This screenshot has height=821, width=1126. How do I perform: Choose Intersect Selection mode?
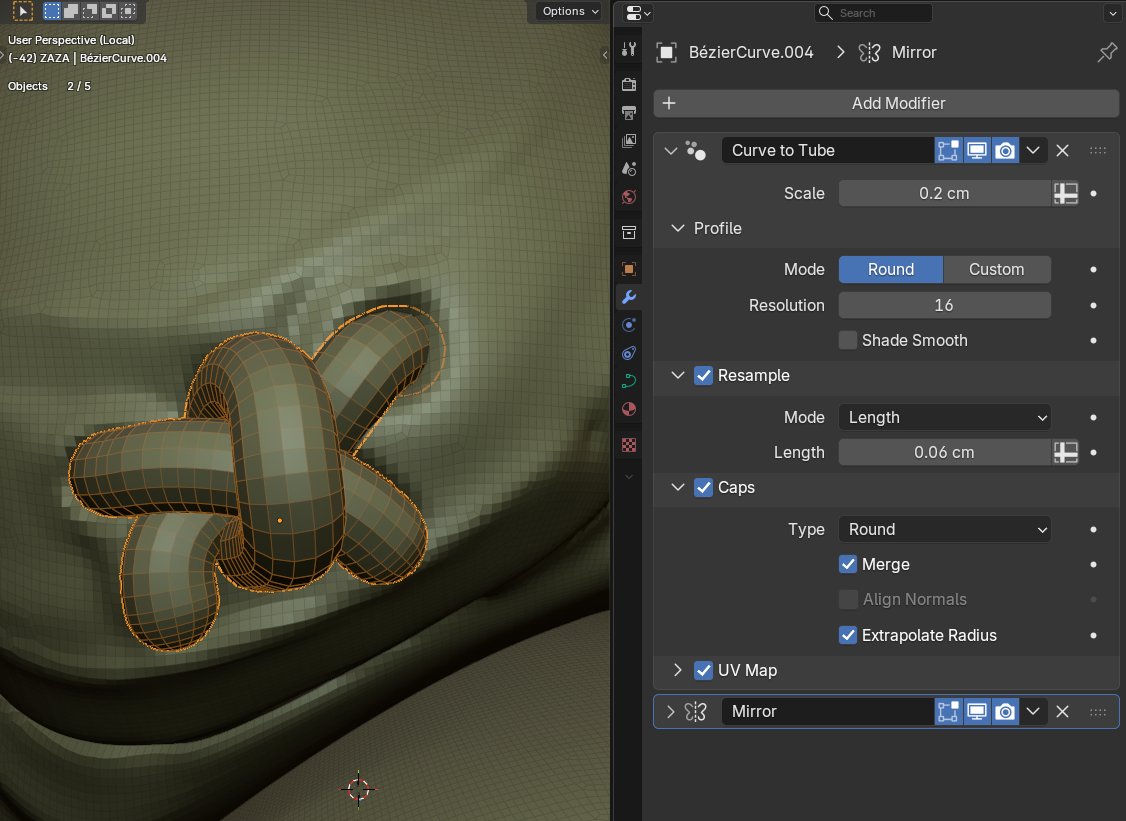pyautogui.click(x=128, y=11)
